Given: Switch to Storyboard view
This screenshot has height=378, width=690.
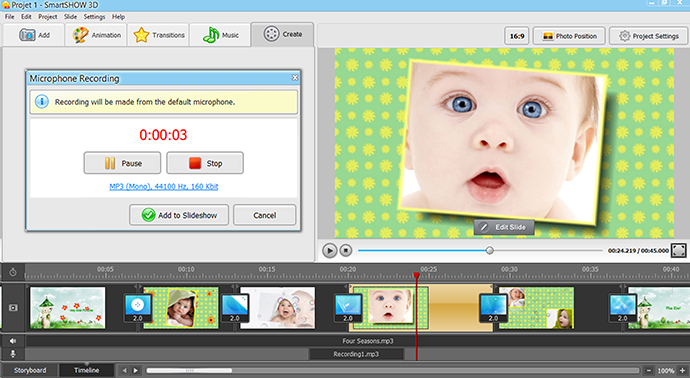Looking at the screenshot, I should 30,370.
